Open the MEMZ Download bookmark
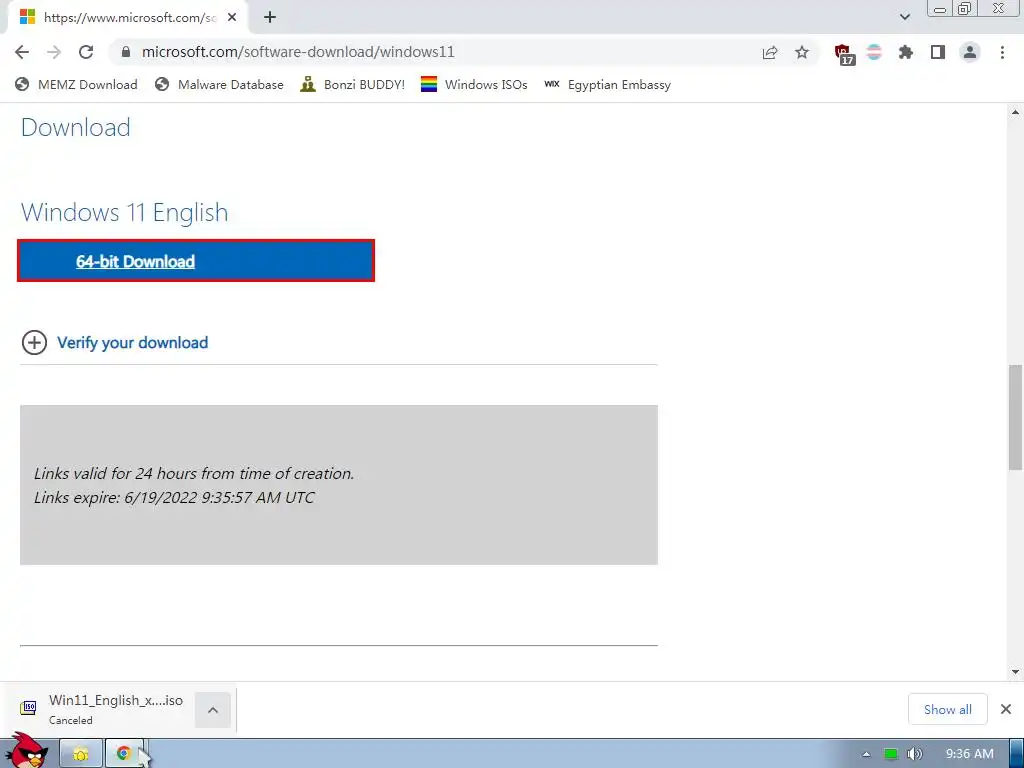Screen dimensions: 1024x768 [76, 84]
